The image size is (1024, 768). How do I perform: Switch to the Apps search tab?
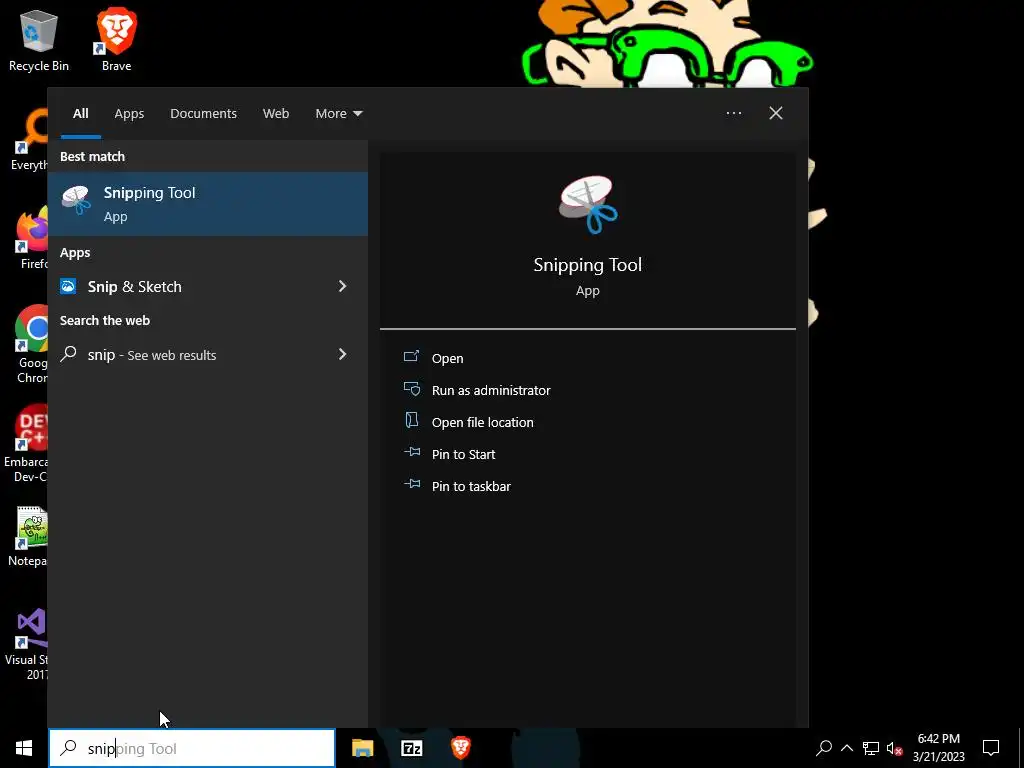click(x=129, y=114)
